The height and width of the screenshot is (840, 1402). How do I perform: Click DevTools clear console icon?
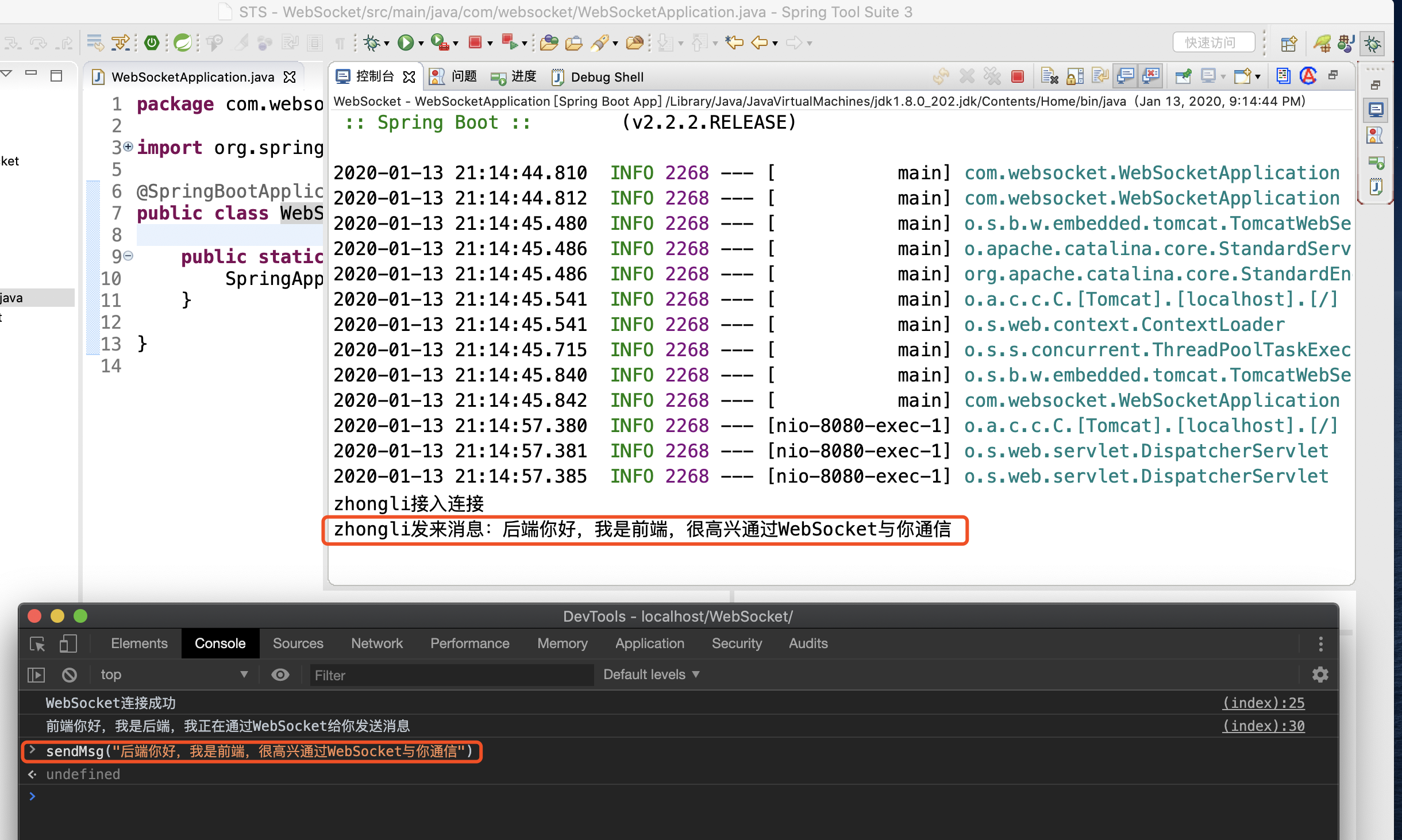point(70,675)
